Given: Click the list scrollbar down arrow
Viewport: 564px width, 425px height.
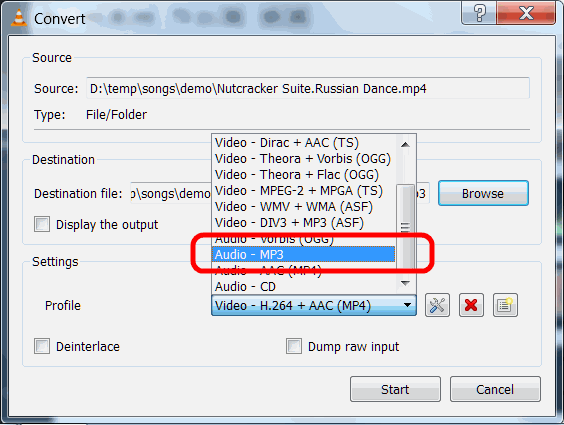Looking at the screenshot, I should [x=405, y=284].
